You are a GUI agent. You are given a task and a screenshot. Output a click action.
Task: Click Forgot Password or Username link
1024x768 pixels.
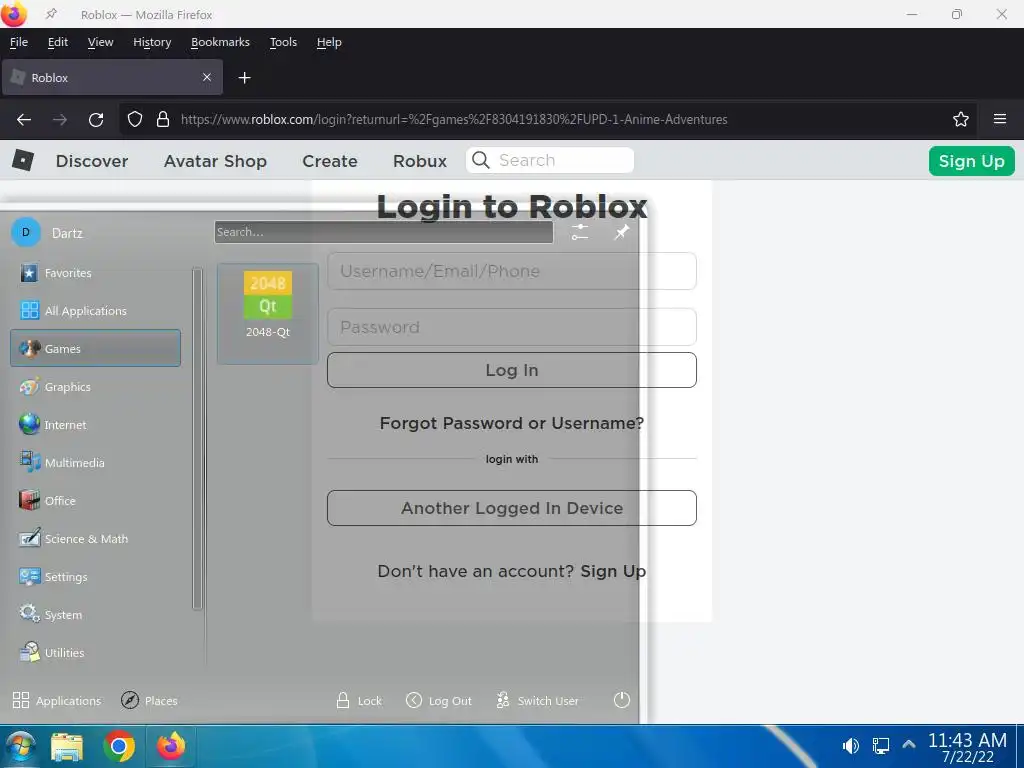coord(512,423)
